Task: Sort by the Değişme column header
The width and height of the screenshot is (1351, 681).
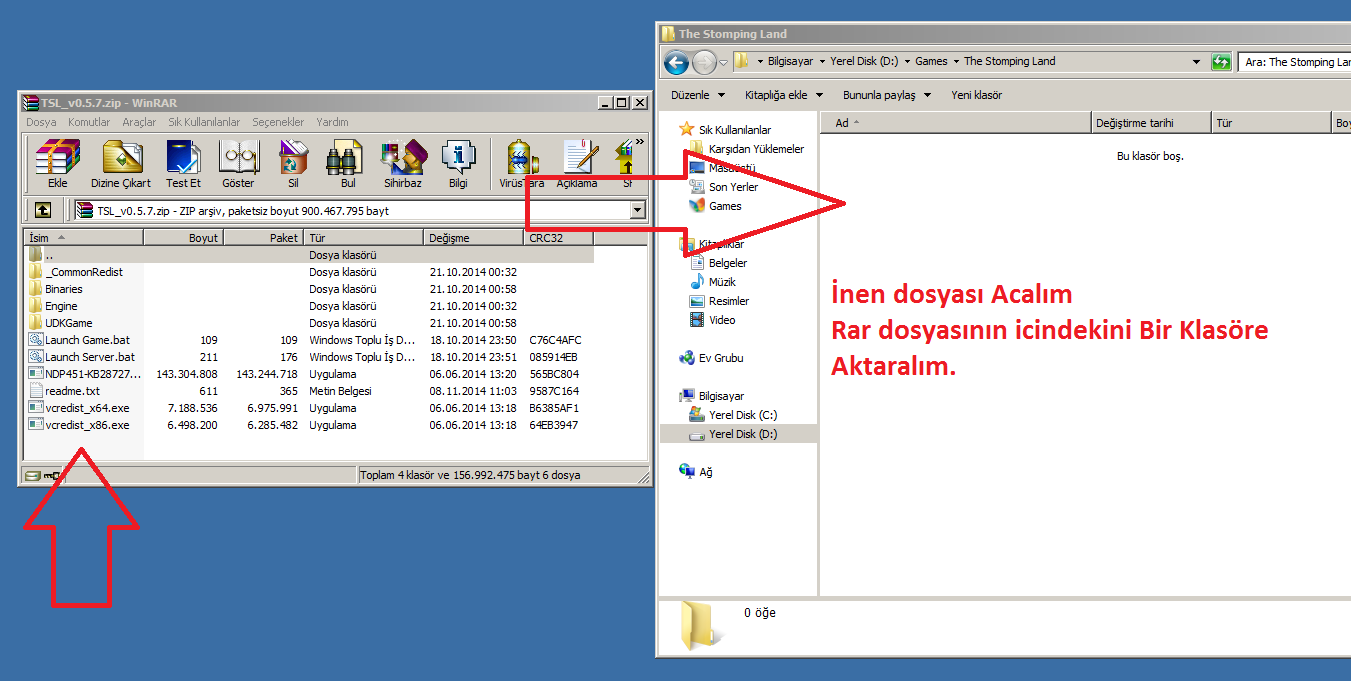Action: coord(473,238)
